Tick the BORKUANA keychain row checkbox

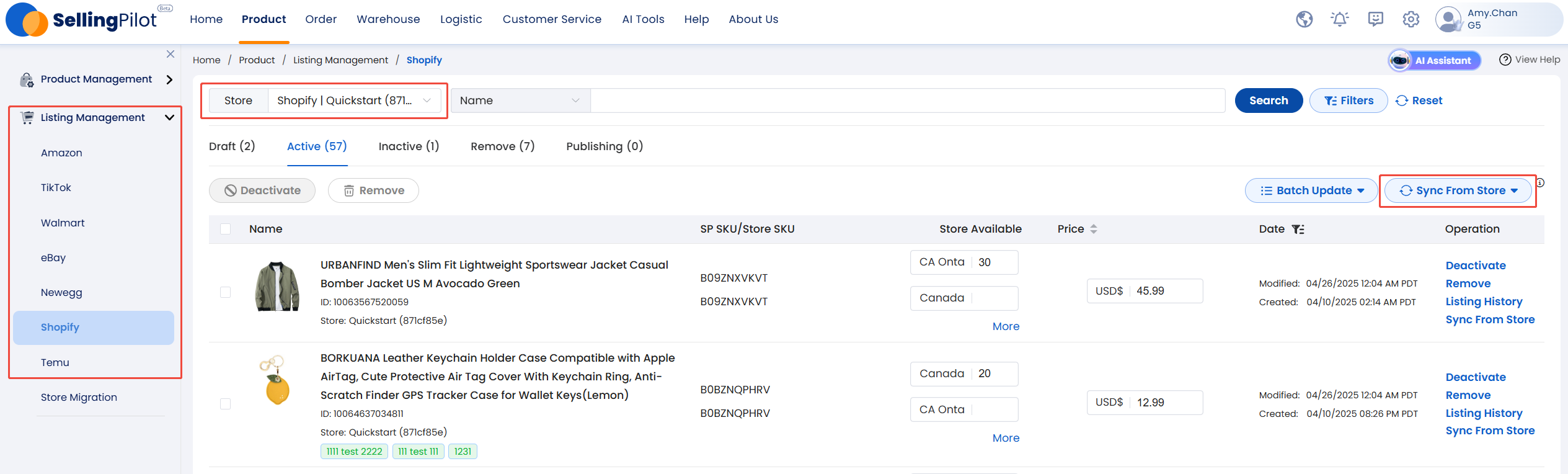pos(226,404)
